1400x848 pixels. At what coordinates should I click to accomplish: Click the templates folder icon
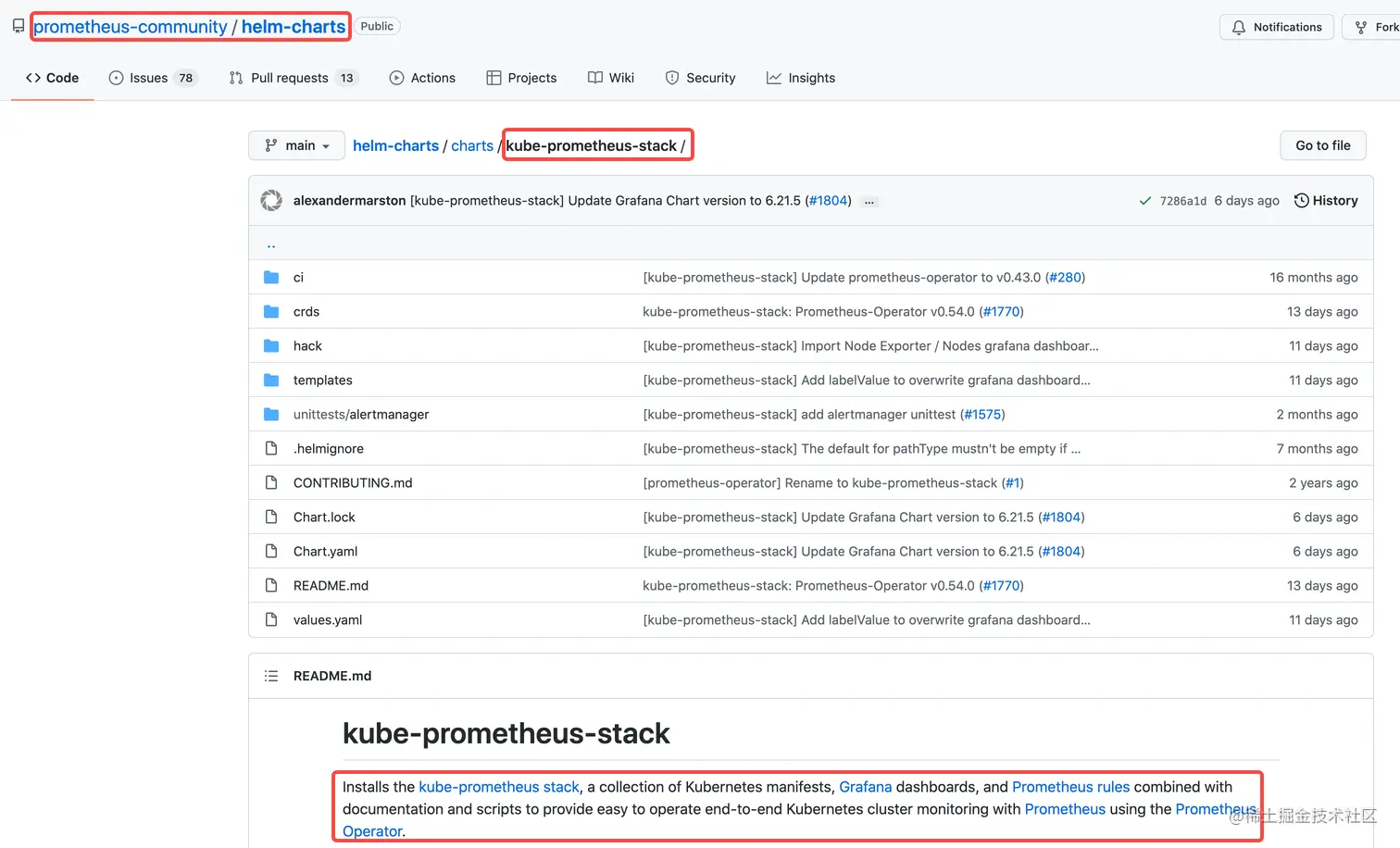271,380
